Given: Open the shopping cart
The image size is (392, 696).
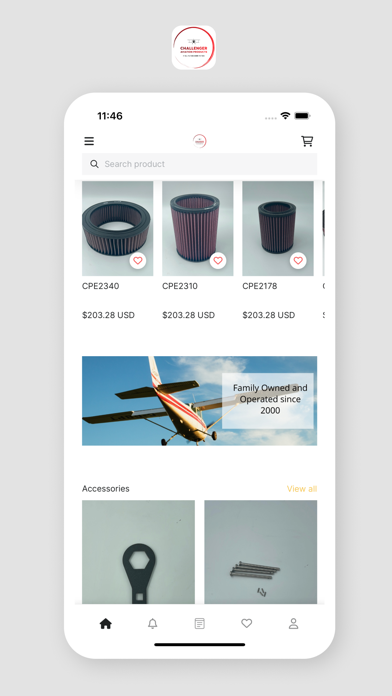Looking at the screenshot, I should click(x=307, y=141).
